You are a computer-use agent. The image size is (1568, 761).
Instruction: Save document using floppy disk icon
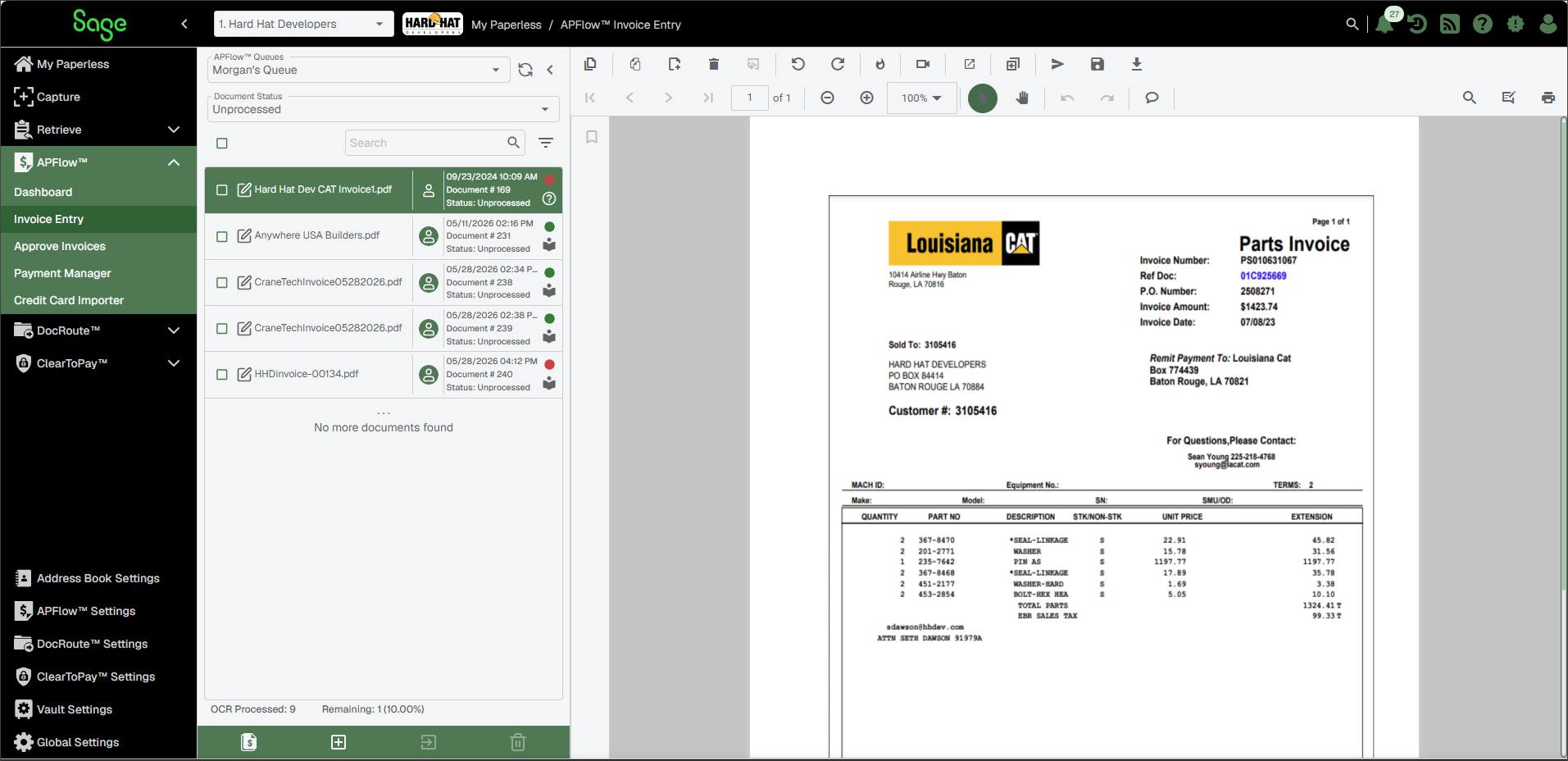[1098, 64]
